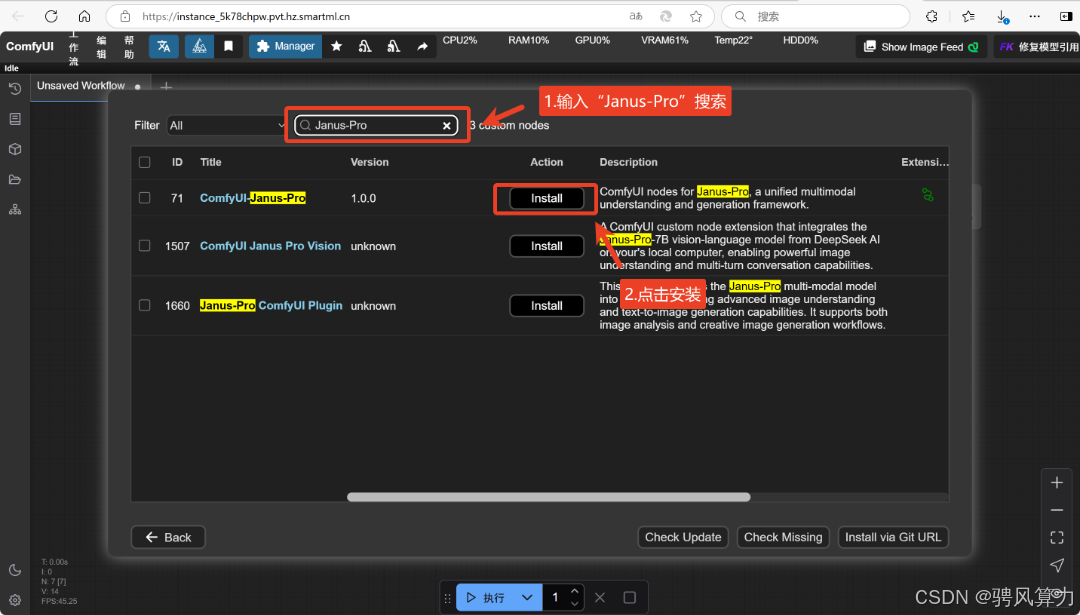Toggle dark theme moon icon

click(x=14, y=570)
